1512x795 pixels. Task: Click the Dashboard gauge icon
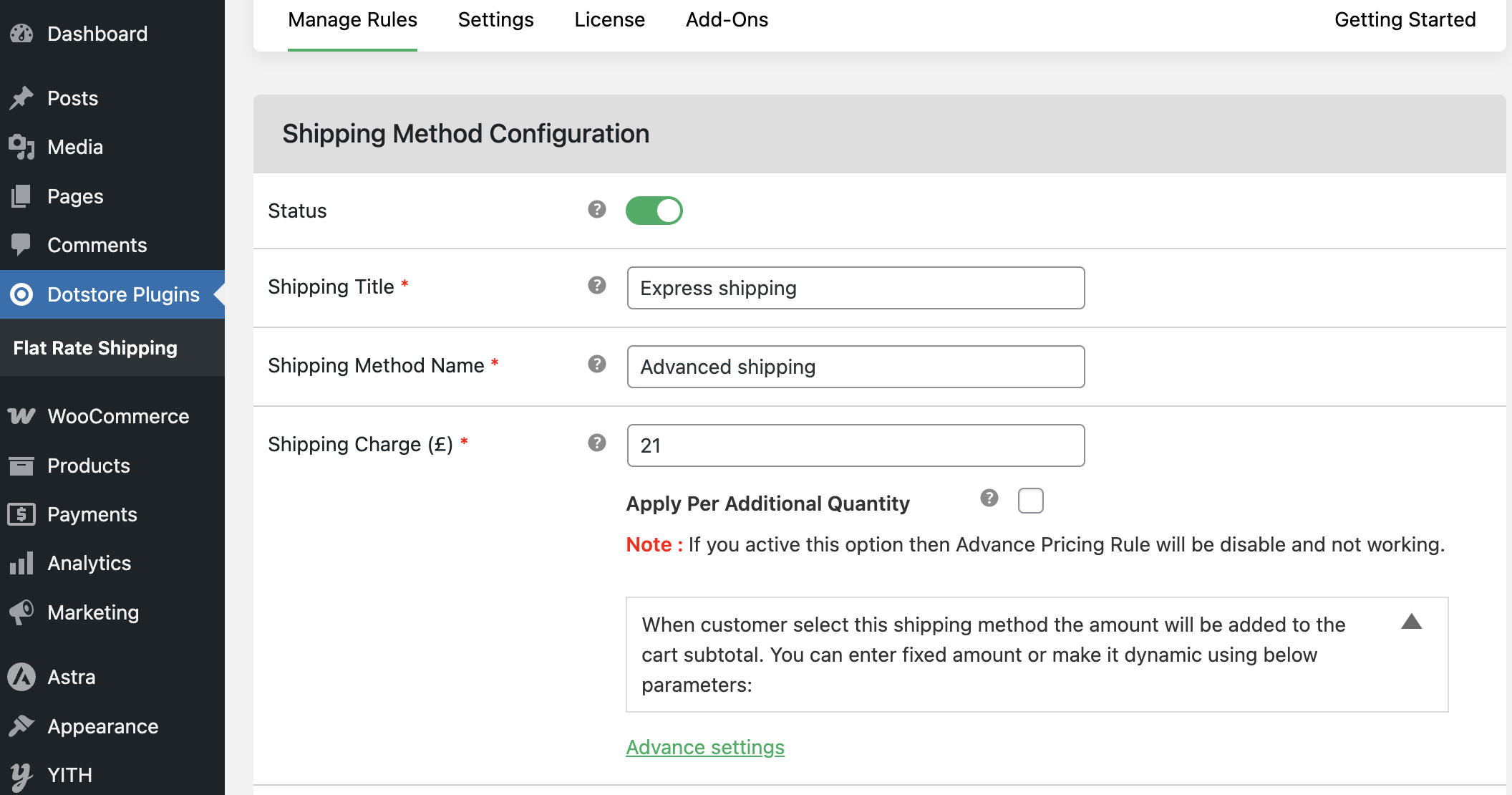pos(21,34)
